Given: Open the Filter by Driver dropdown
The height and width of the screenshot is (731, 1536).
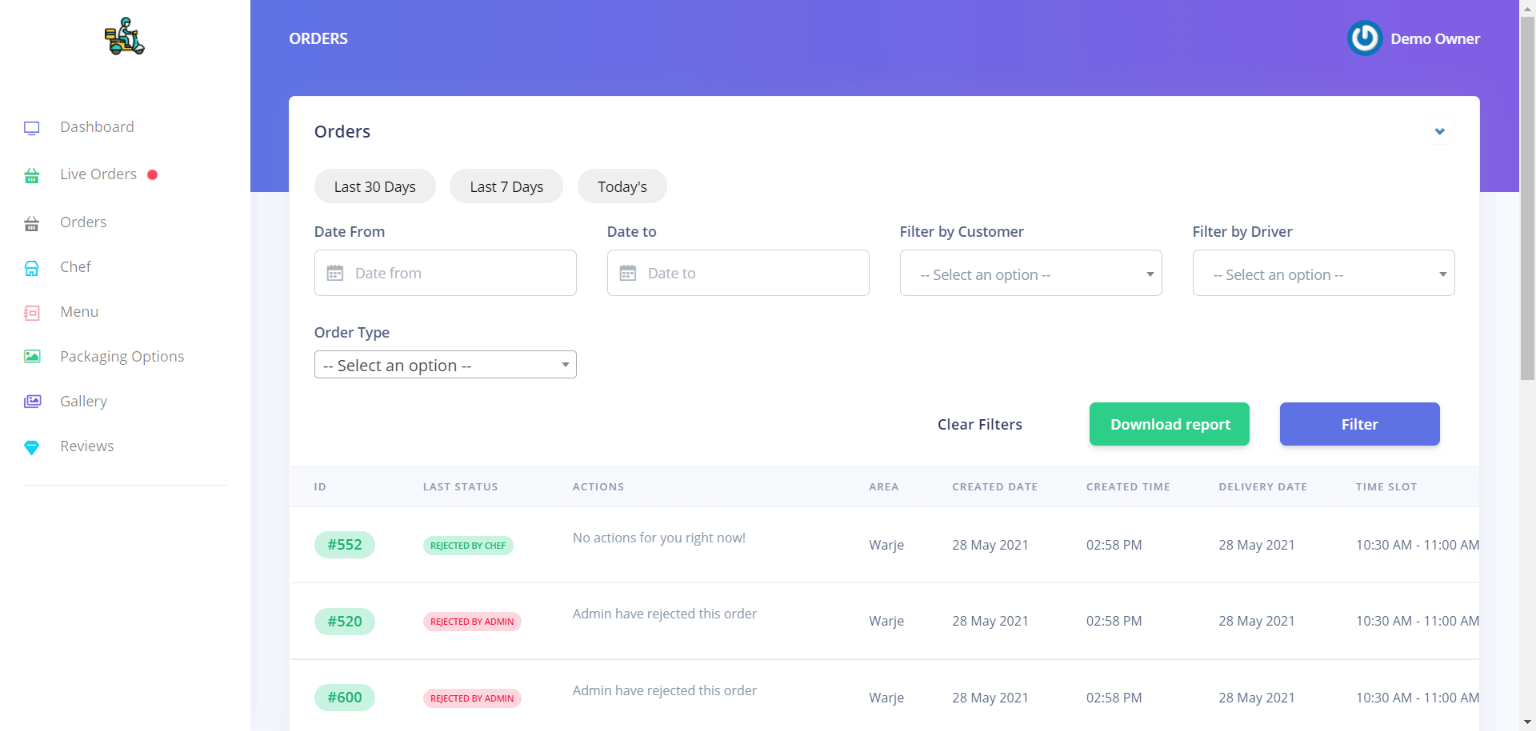Looking at the screenshot, I should point(1324,273).
